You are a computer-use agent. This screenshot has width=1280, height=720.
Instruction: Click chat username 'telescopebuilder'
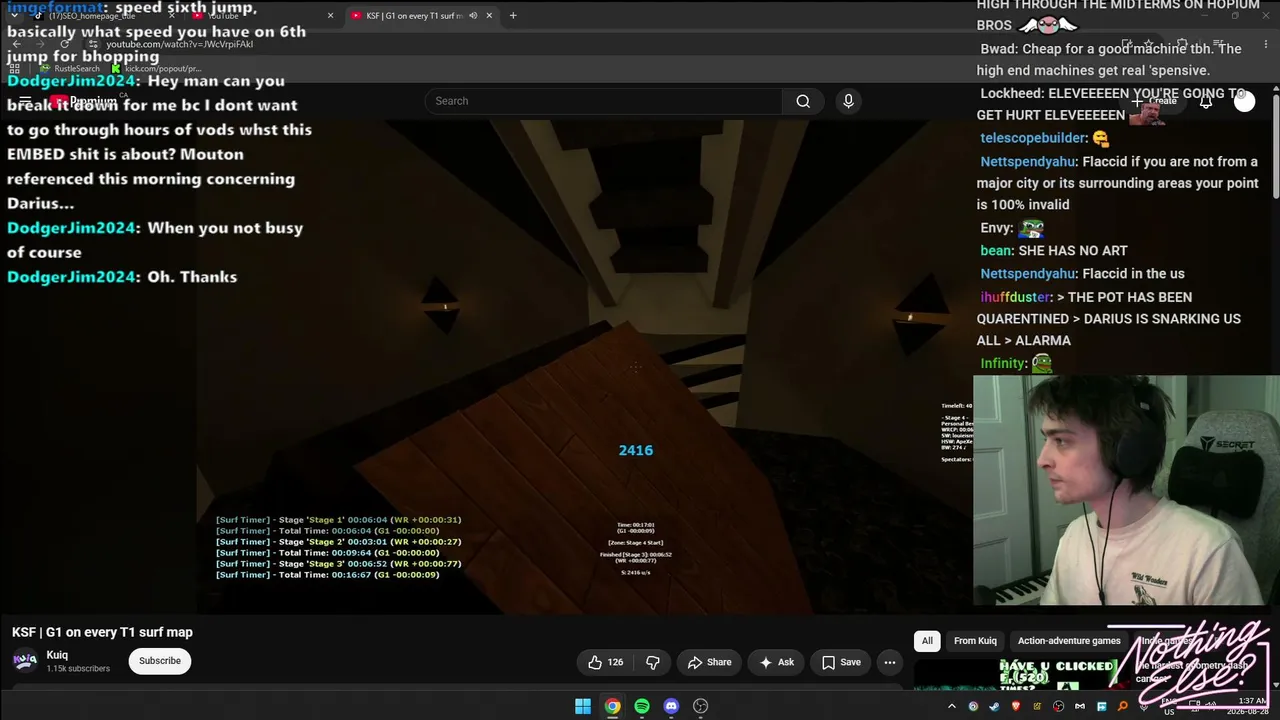pyautogui.click(x=1033, y=138)
